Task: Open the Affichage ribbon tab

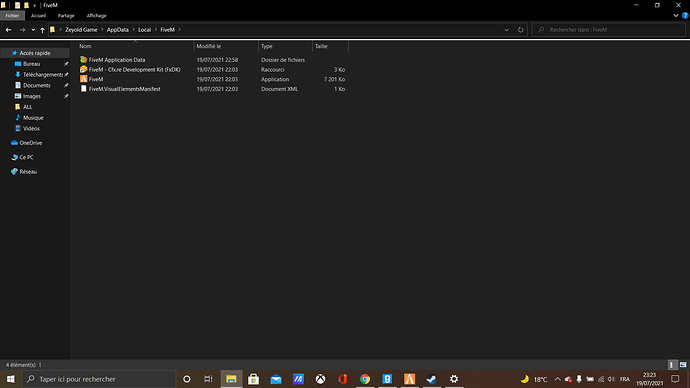Action: [96, 15]
